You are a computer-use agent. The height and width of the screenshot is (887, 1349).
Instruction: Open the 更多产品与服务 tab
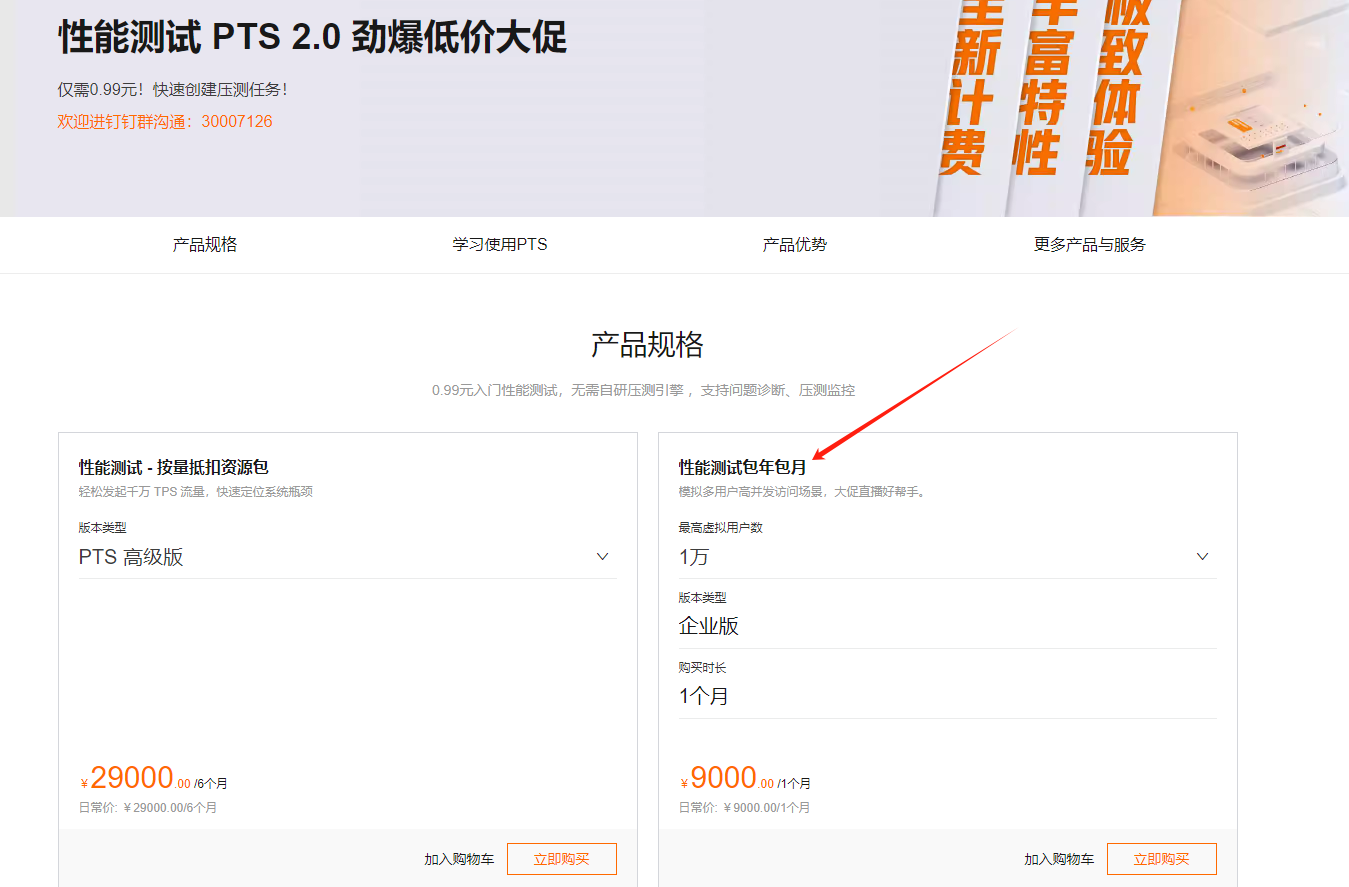click(x=1090, y=244)
